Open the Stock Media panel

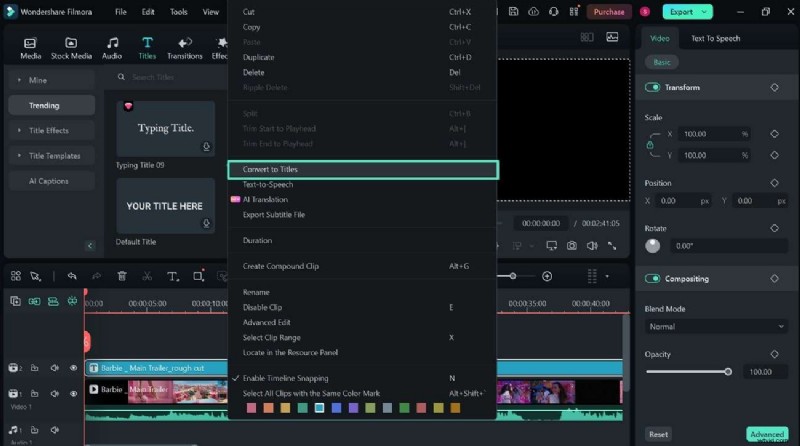pyautogui.click(x=71, y=48)
